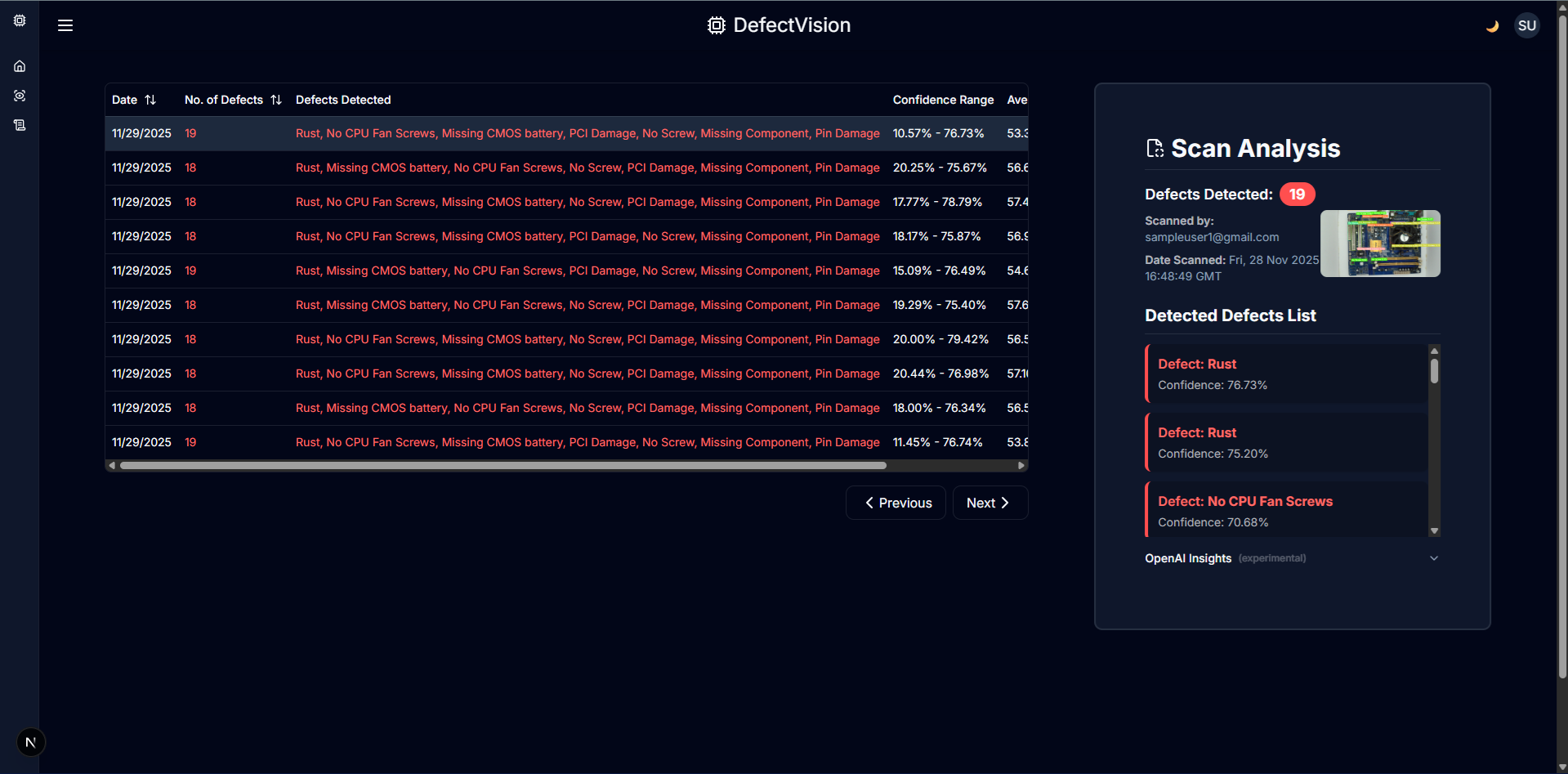Go to the Previous page of results

coord(896,503)
